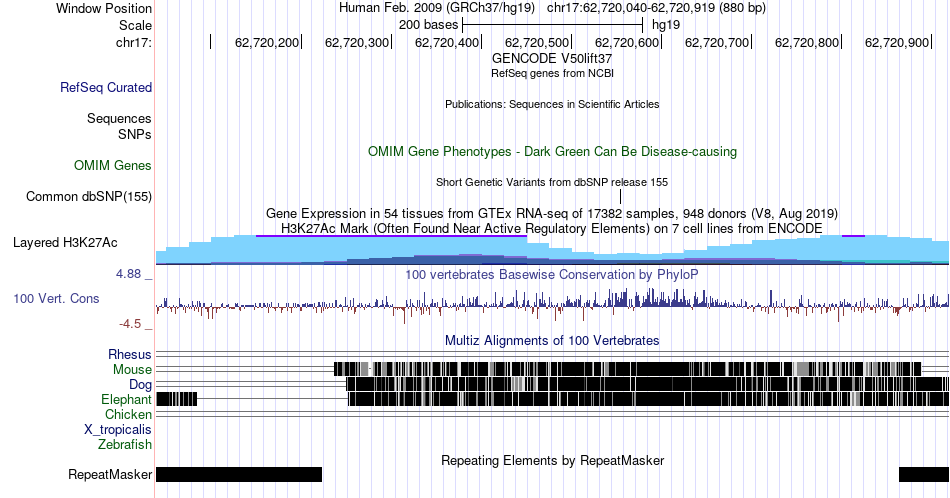Click the -4.5 PhyloP lower value

point(130,324)
